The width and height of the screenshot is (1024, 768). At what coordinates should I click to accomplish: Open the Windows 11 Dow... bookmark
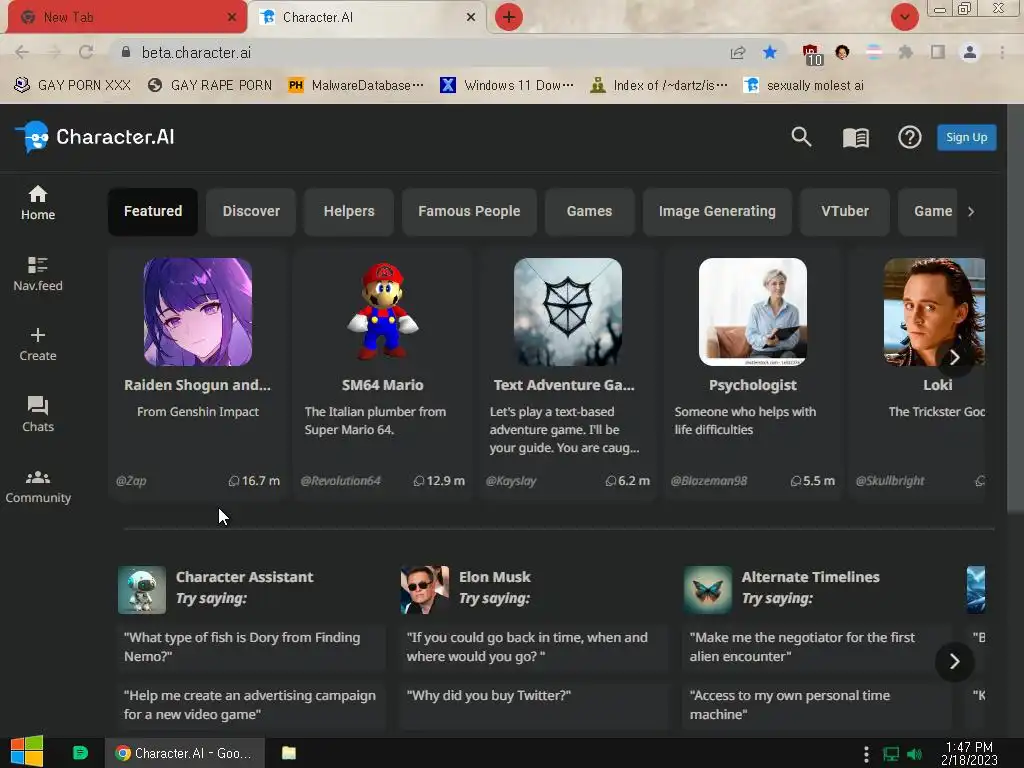pos(507,86)
